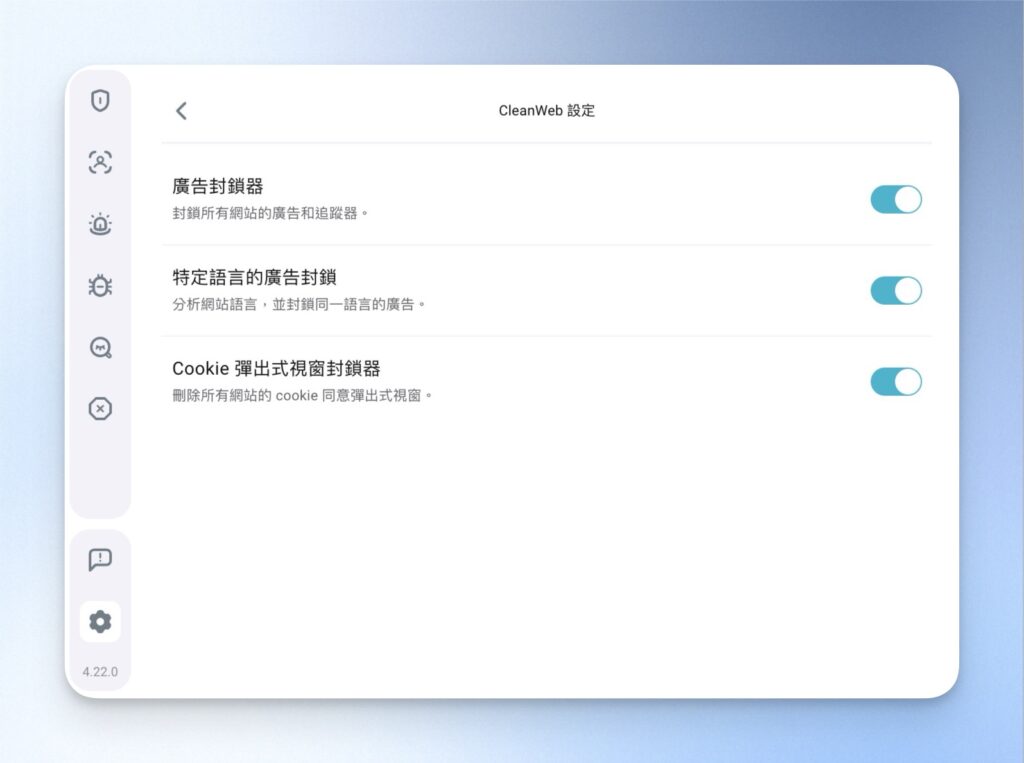1024x763 pixels.
Task: Open the Antivirus bug icon
Action: pyautogui.click(x=100, y=285)
